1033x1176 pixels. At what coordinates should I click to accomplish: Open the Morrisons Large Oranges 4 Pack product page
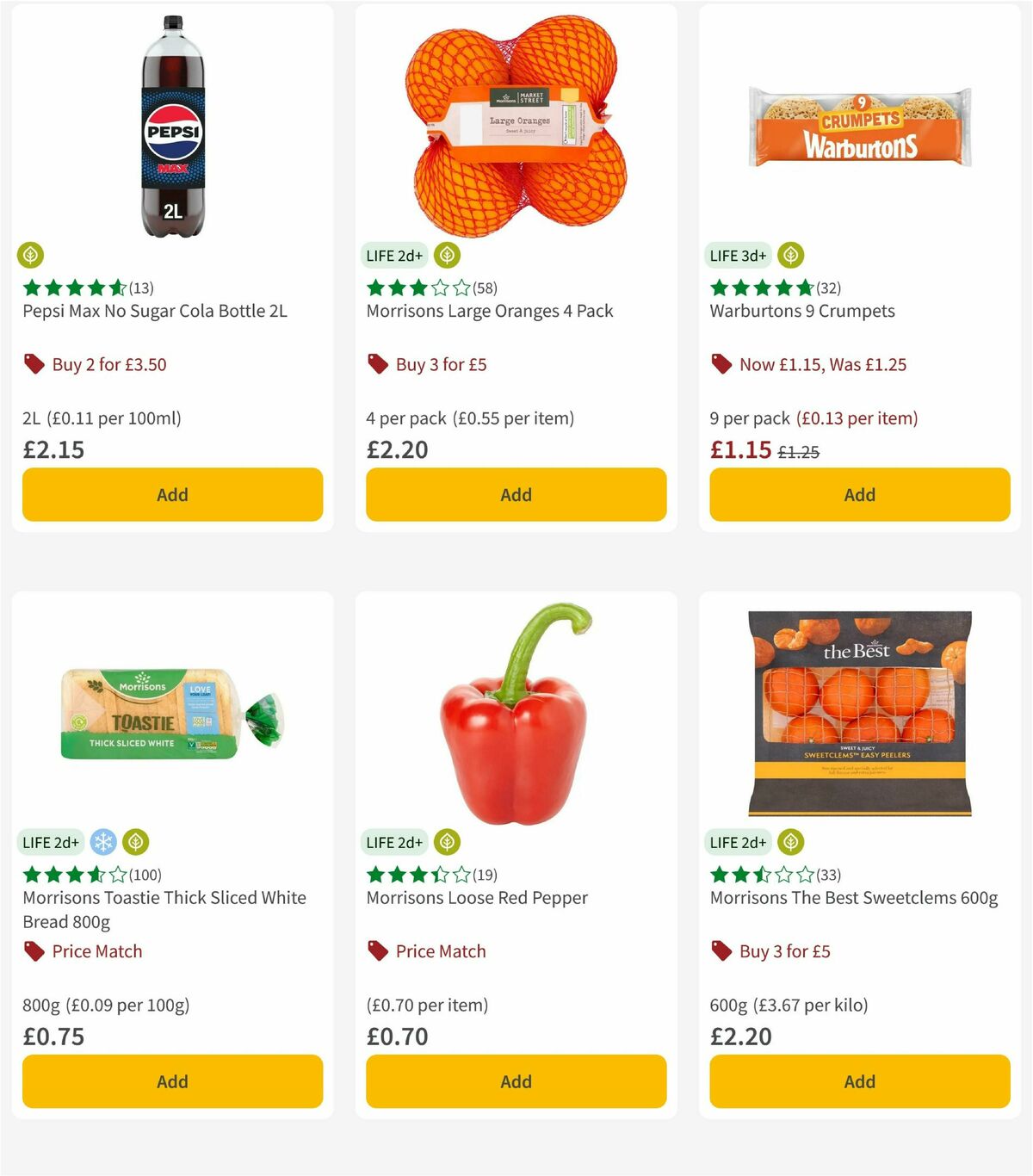tap(489, 311)
